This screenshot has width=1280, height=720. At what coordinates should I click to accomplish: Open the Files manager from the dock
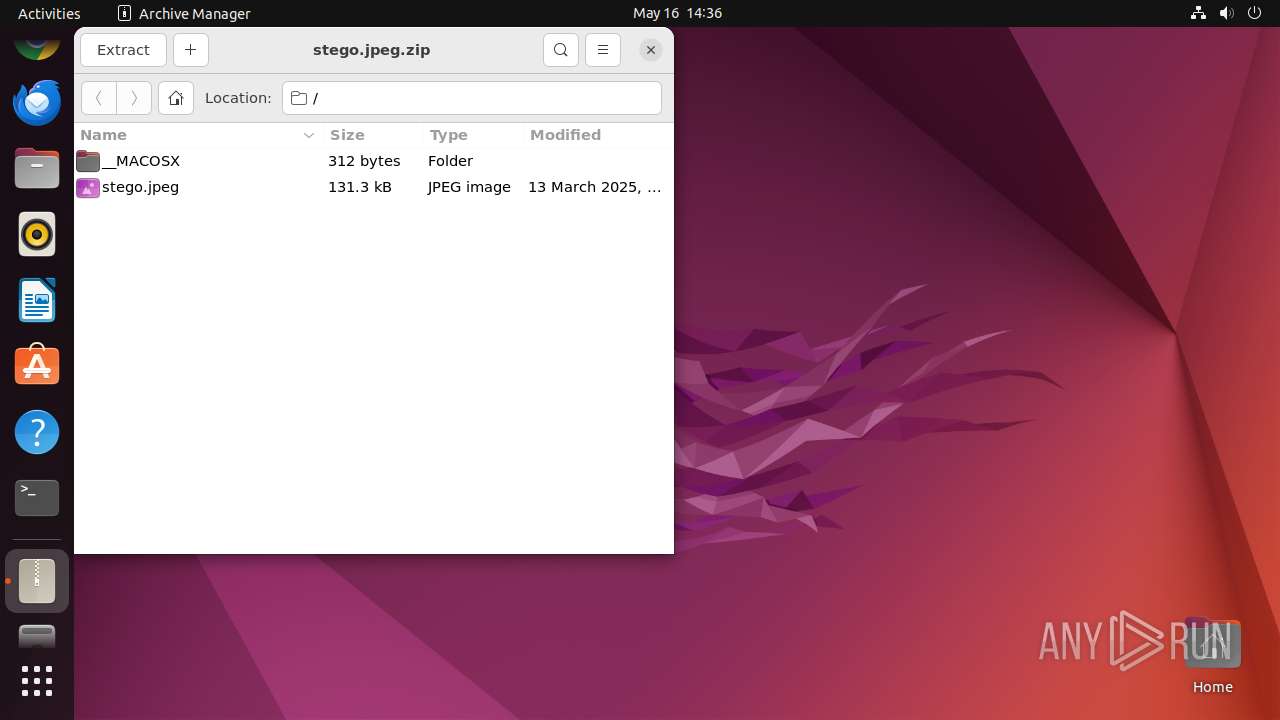tap(37, 168)
